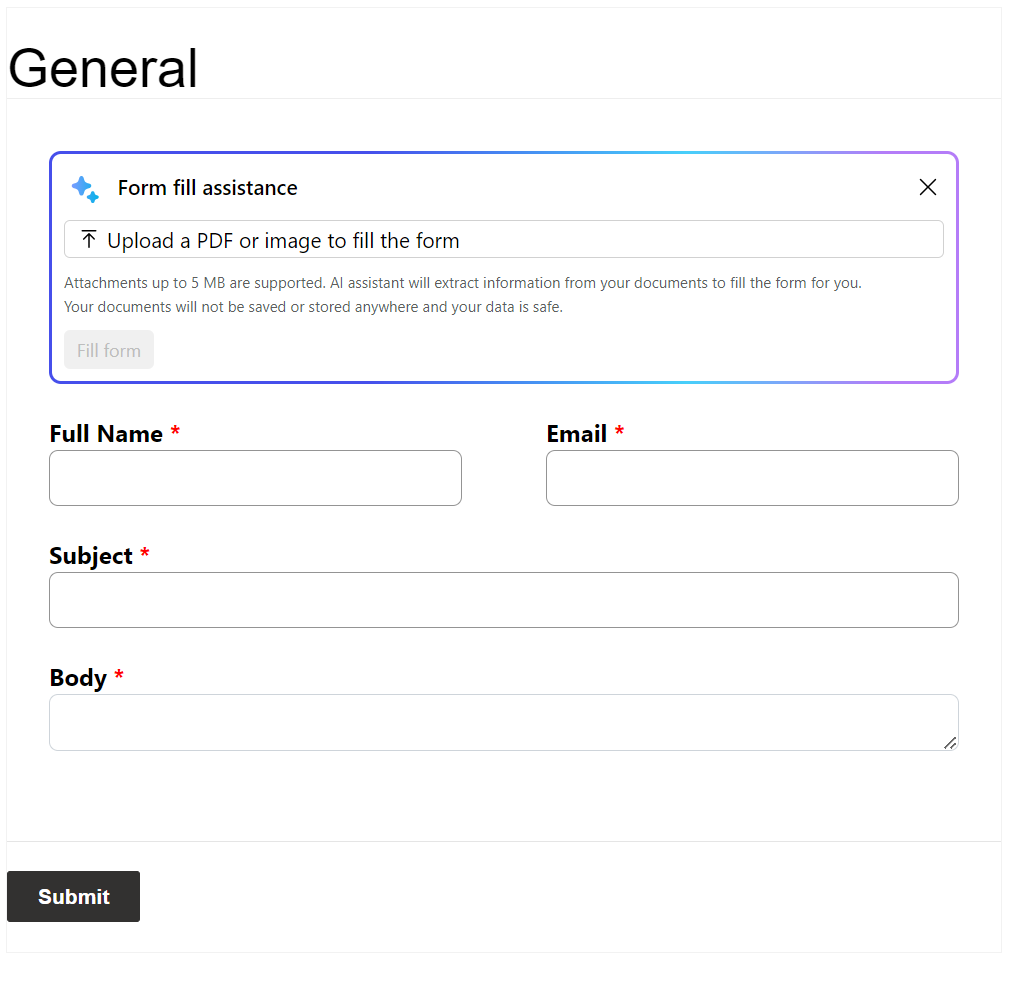This screenshot has width=1017, height=983.
Task: Click the AI sparkle assistant icon
Action: coord(85,188)
